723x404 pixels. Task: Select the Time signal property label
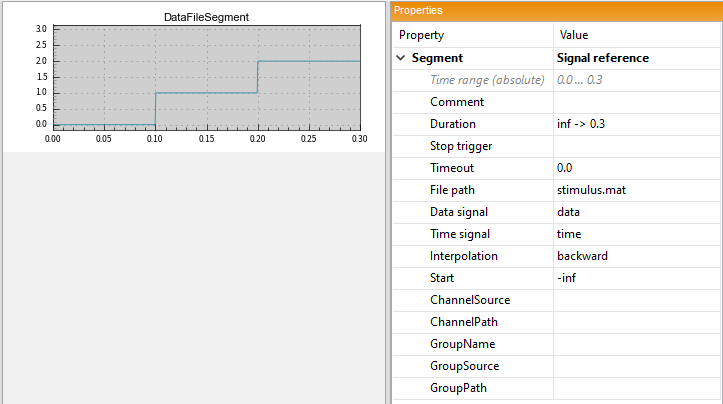point(460,234)
